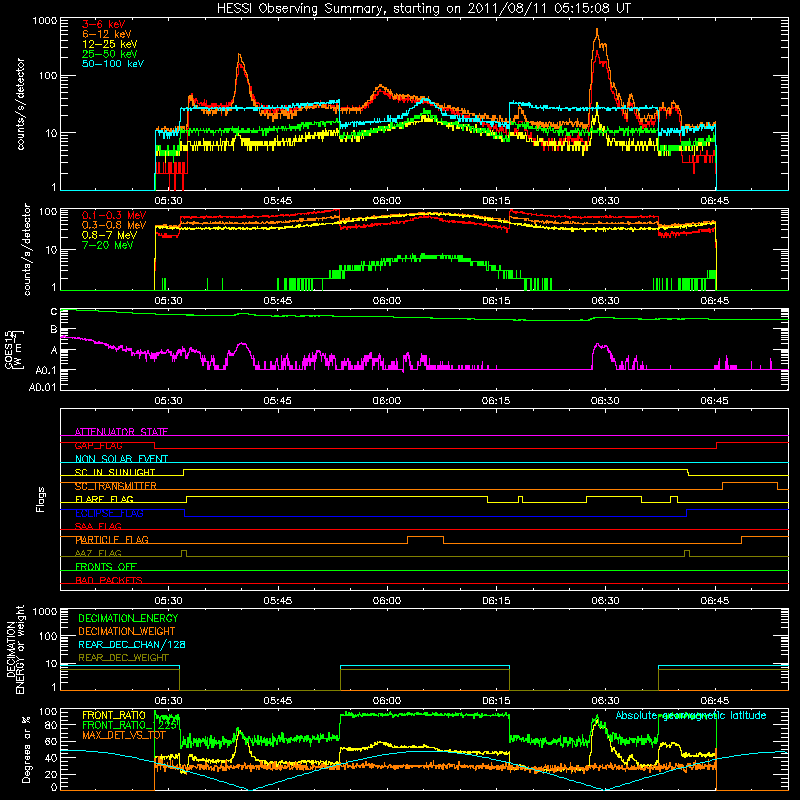
Task: Click the Degrees or % axis label
Action: (26, 749)
